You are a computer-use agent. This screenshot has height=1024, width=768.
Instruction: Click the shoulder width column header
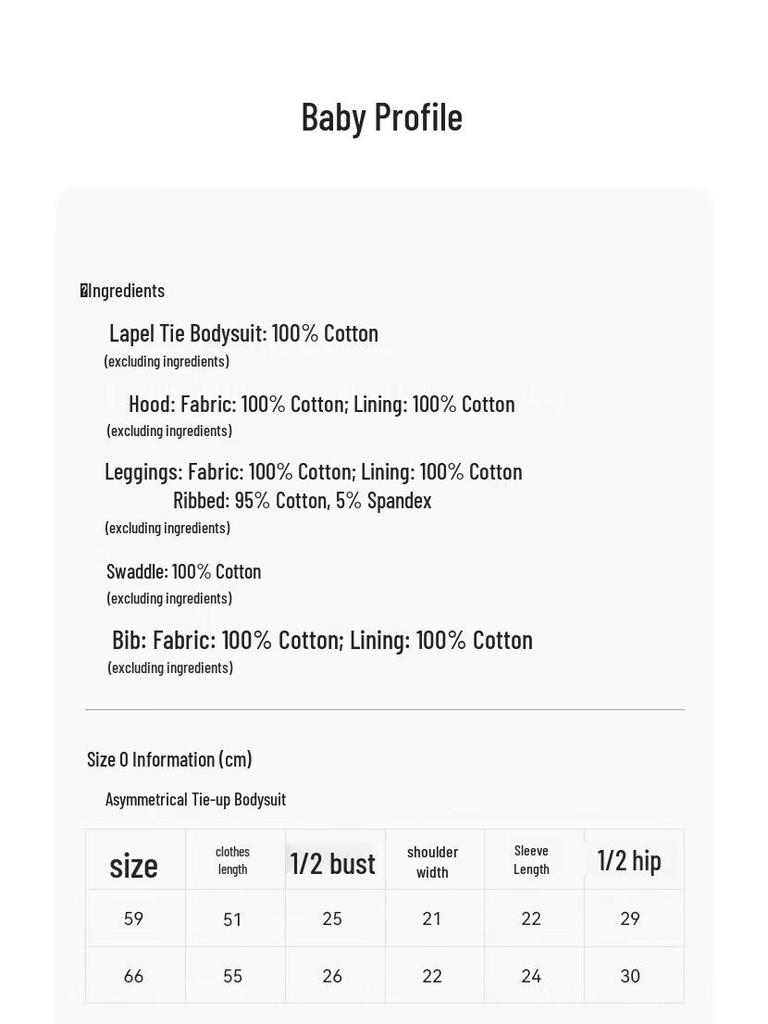click(432, 862)
